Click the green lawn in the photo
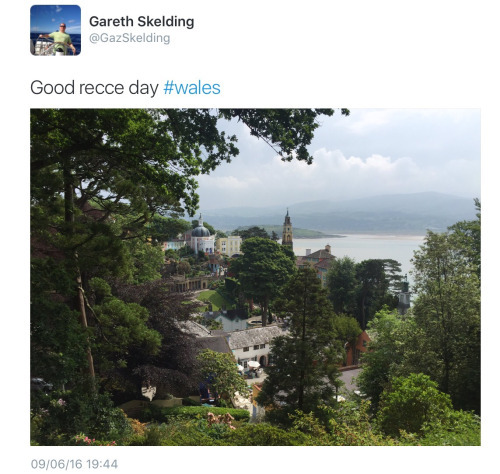Screen dimensions: 500x474 212,299
